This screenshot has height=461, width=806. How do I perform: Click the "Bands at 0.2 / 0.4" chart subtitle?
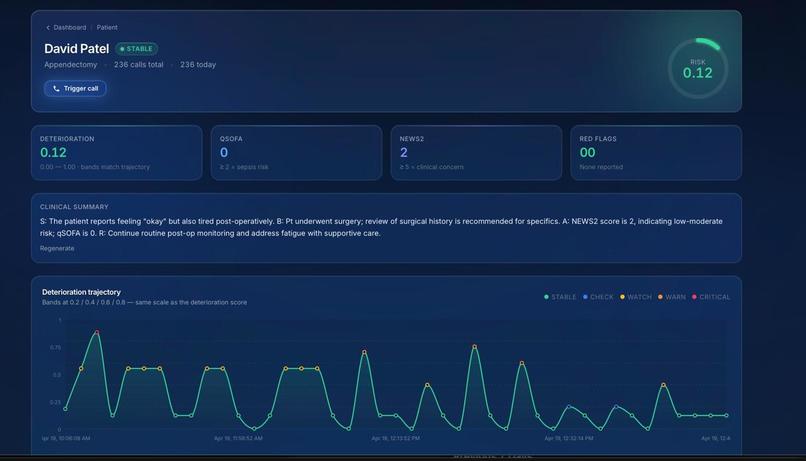click(x=144, y=303)
